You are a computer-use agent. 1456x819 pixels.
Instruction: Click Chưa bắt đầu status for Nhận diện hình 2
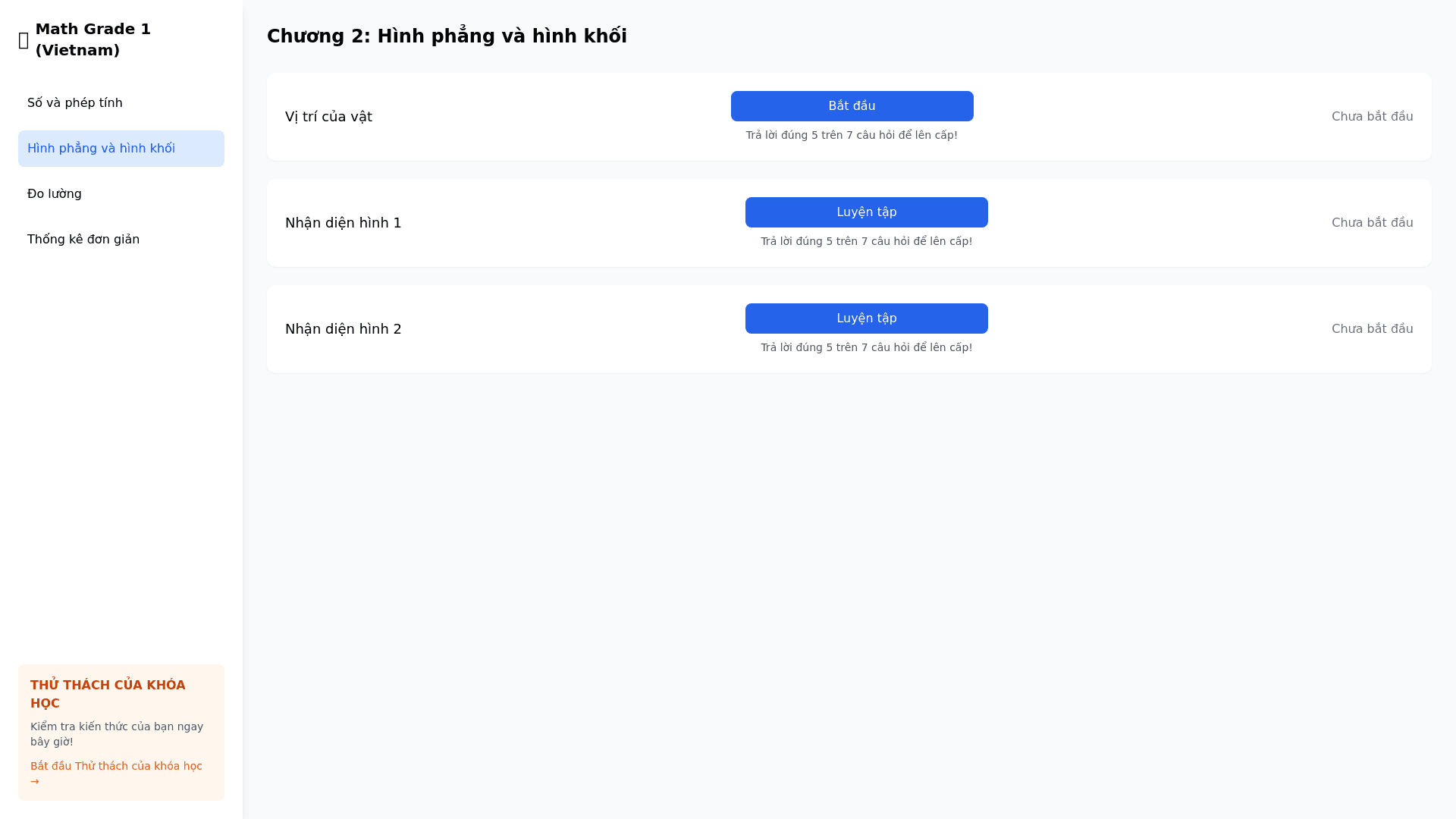[x=1372, y=329]
